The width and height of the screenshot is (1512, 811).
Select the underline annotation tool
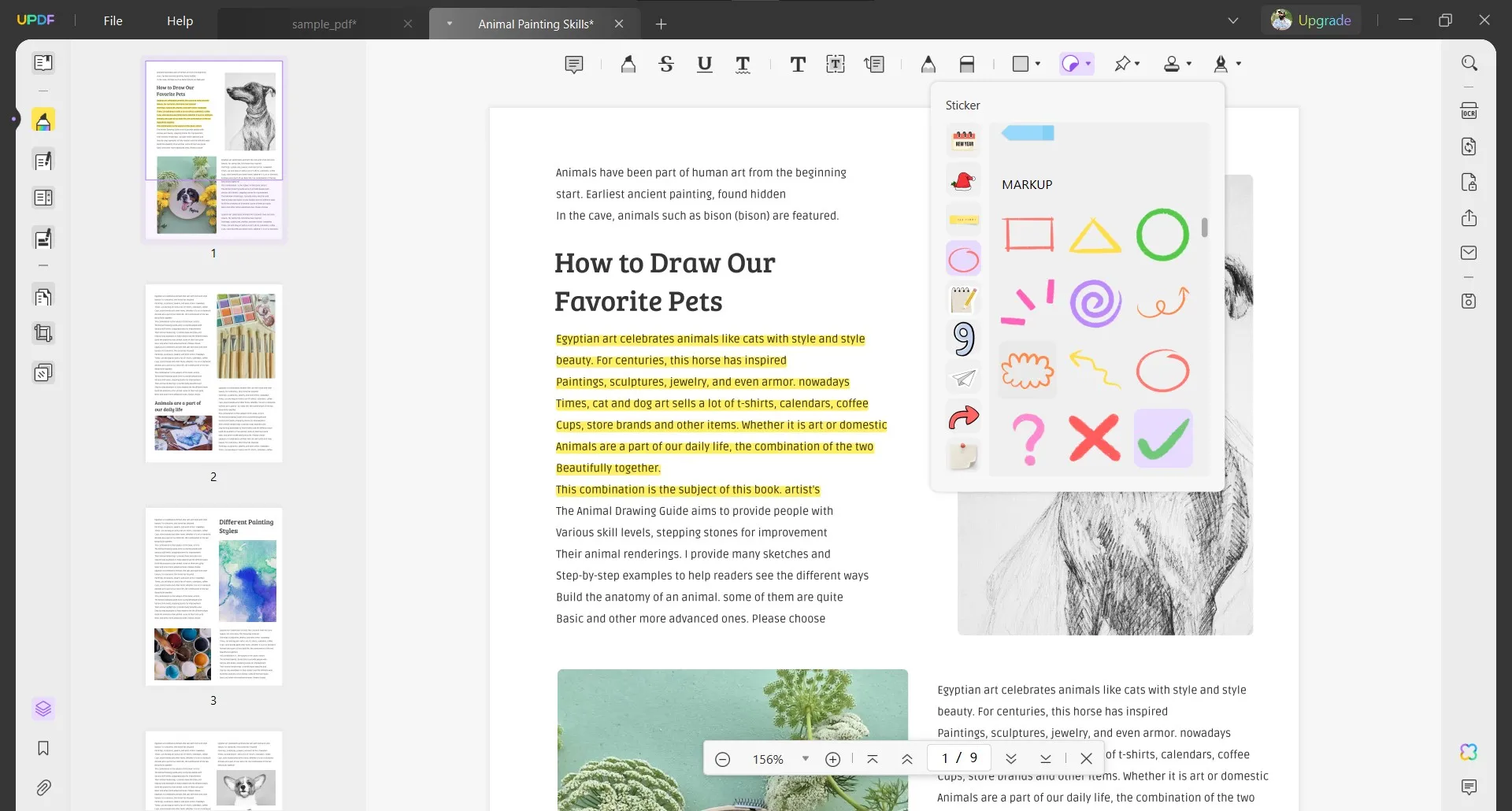705,65
